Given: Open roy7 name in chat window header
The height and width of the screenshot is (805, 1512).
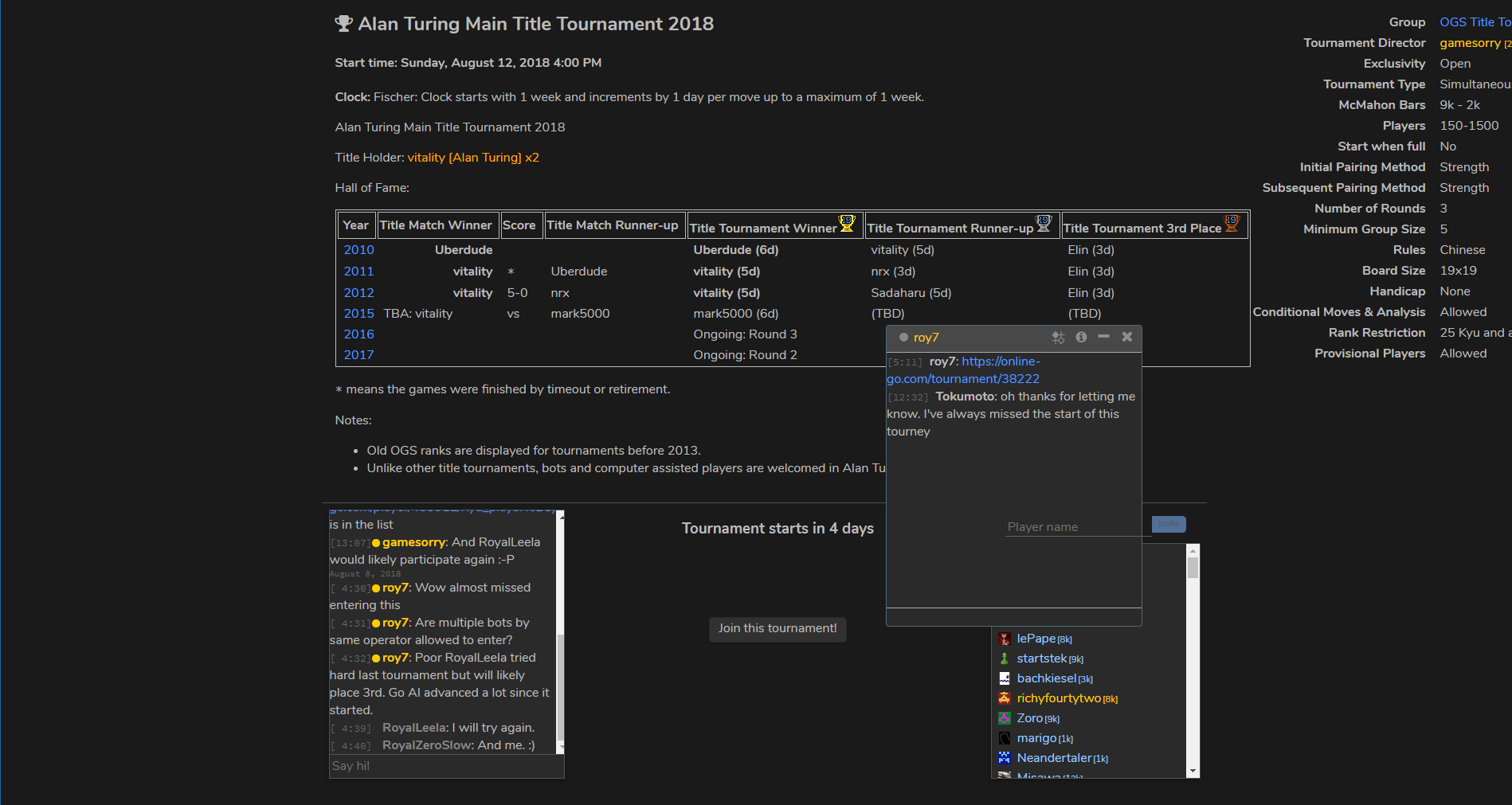Looking at the screenshot, I should point(926,338).
